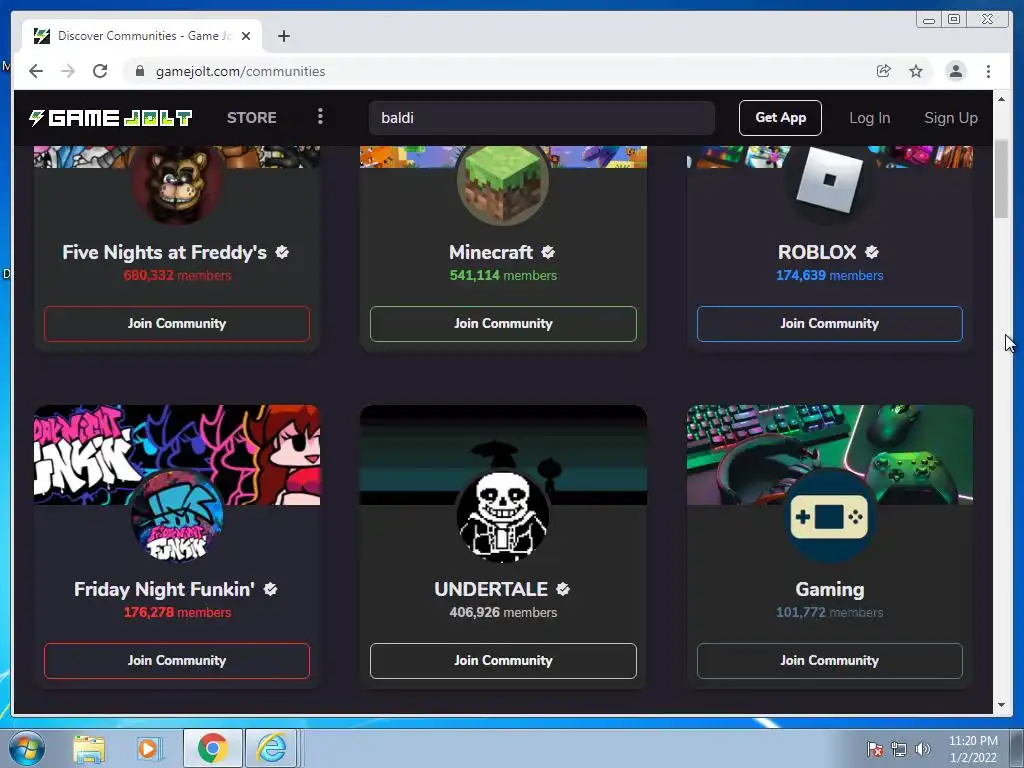Image resolution: width=1024 pixels, height=768 pixels.
Task: Click the Friday Night Funkin' avatar
Action: (x=177, y=517)
